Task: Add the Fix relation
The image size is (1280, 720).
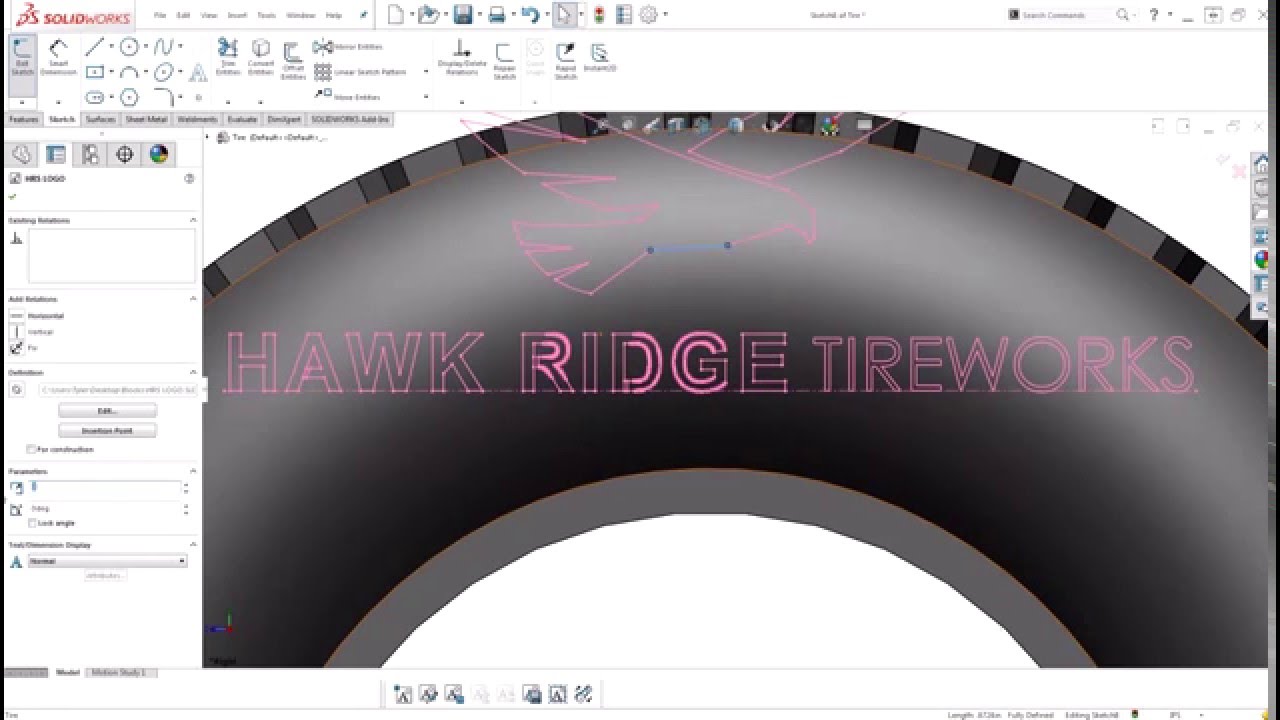Action: coord(24,347)
